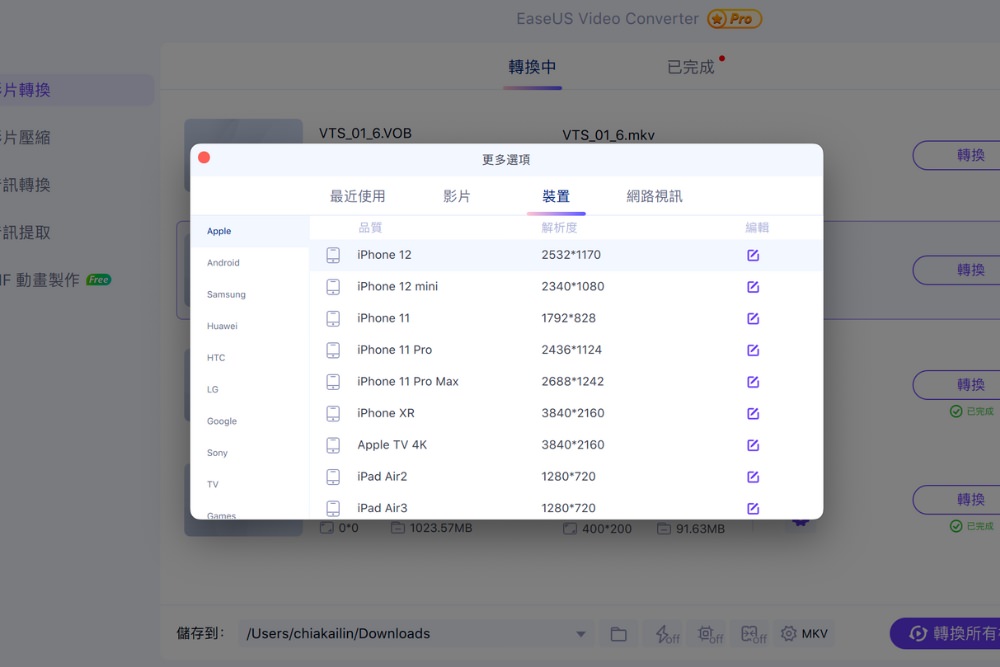
Task: Click the Pro badge in the title
Action: pyautogui.click(x=734, y=19)
